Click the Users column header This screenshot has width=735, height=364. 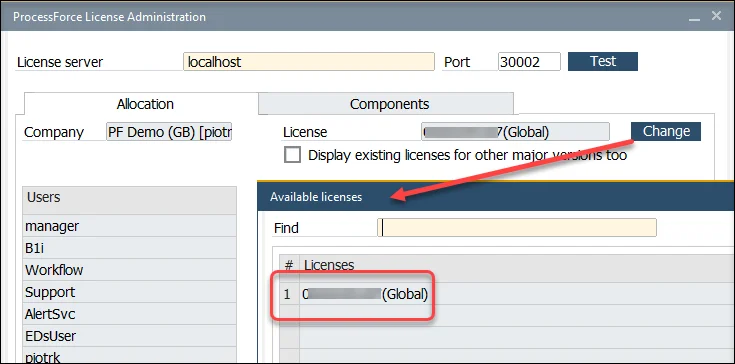[x=129, y=201]
